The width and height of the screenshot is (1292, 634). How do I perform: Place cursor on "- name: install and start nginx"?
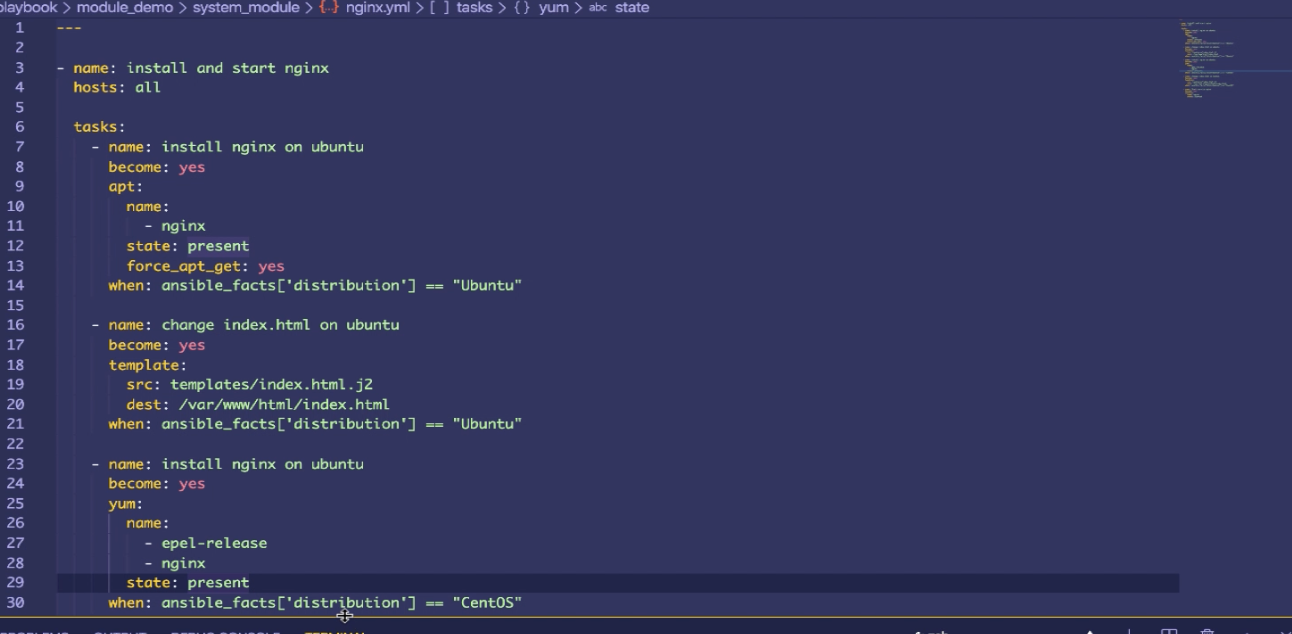click(x=193, y=68)
